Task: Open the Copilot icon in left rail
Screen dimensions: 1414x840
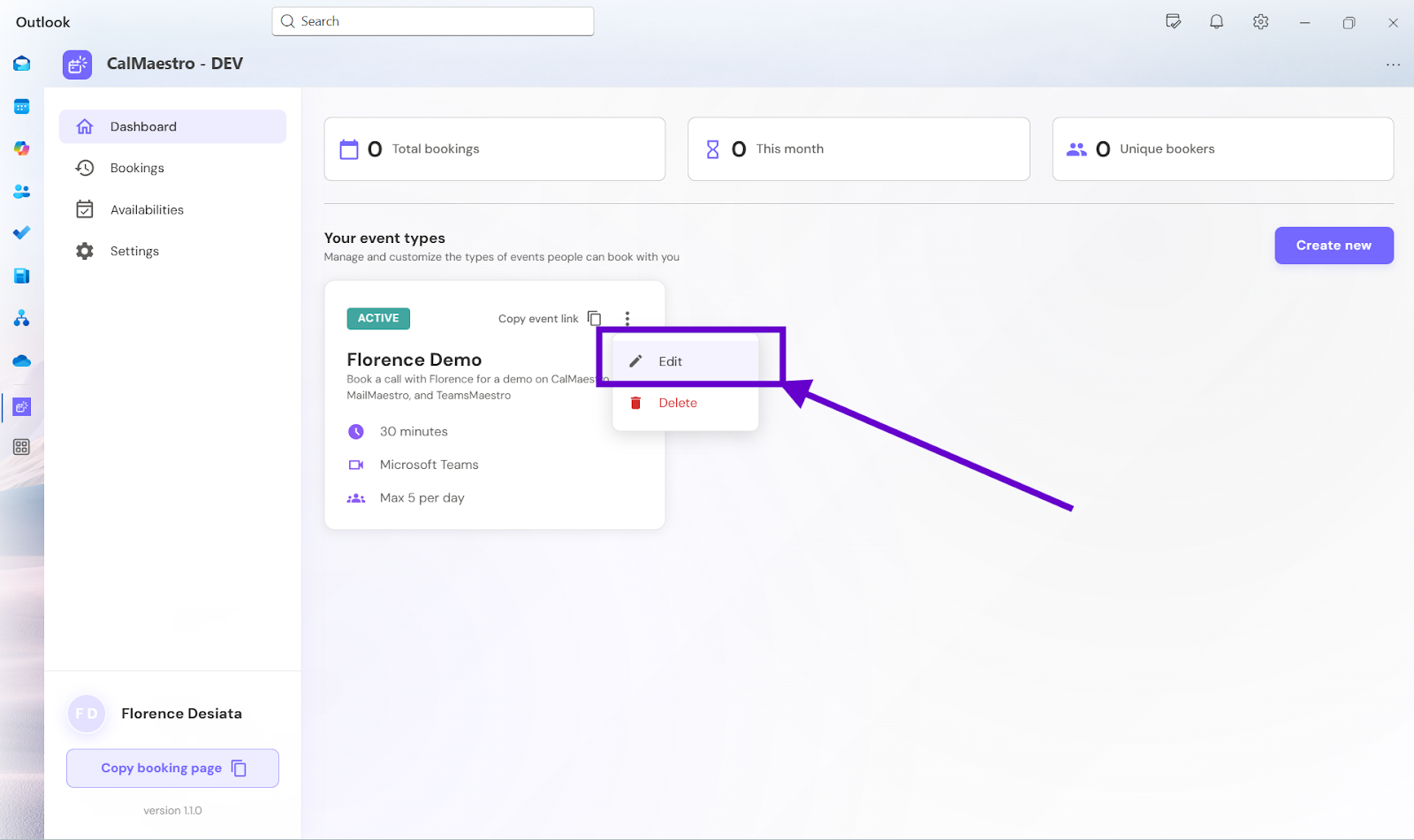Action: click(22, 148)
